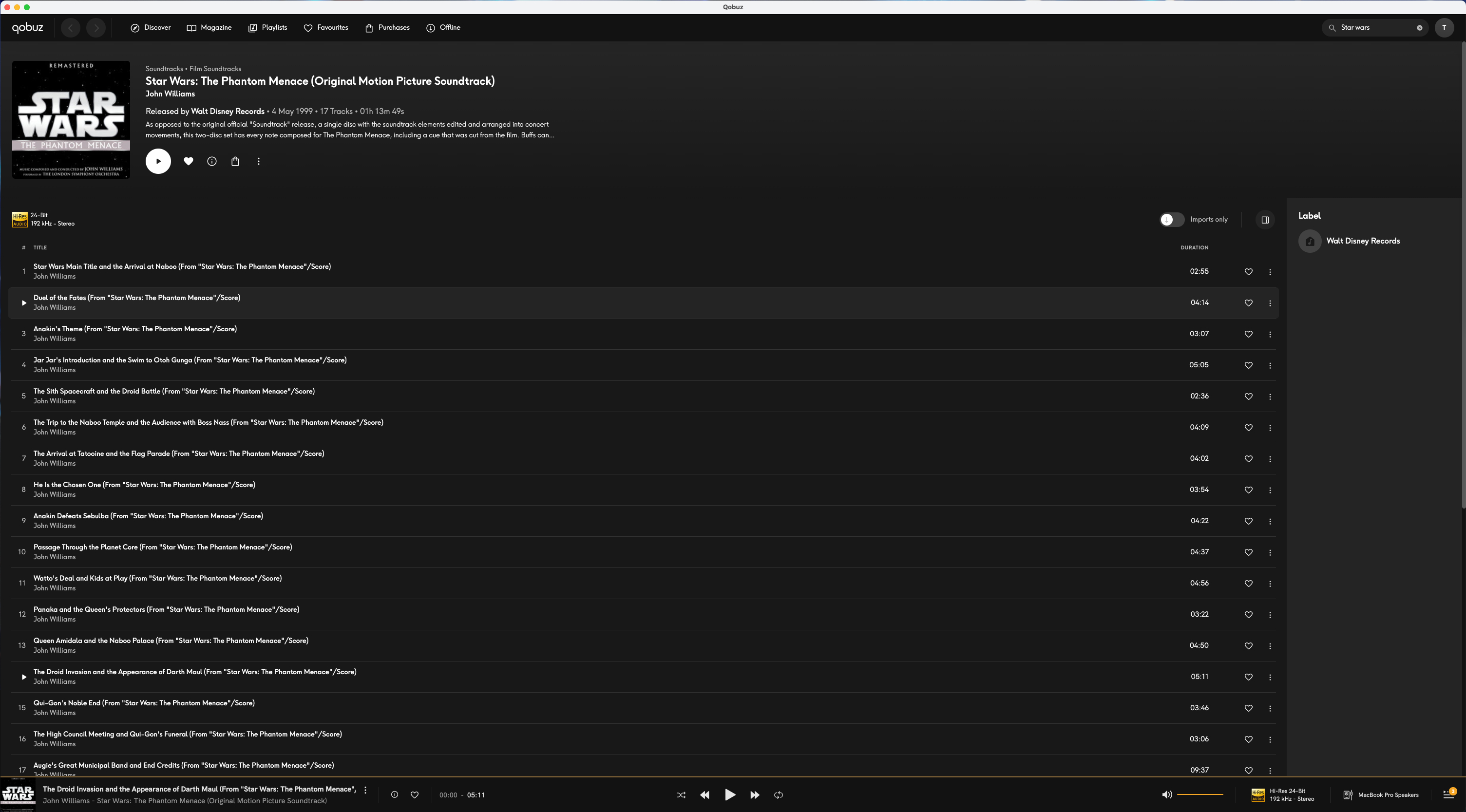Toggle shuffle in the player bar
The image size is (1466, 812).
681,795
